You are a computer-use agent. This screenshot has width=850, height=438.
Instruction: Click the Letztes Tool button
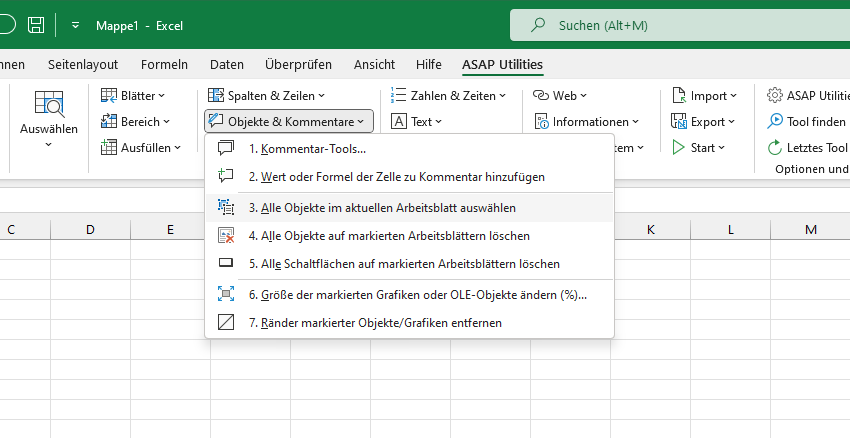[807, 147]
